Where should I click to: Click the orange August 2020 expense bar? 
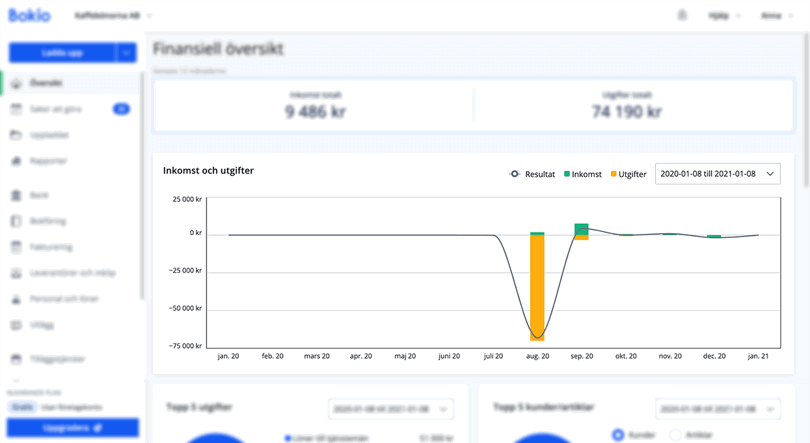pyautogui.click(x=537, y=288)
